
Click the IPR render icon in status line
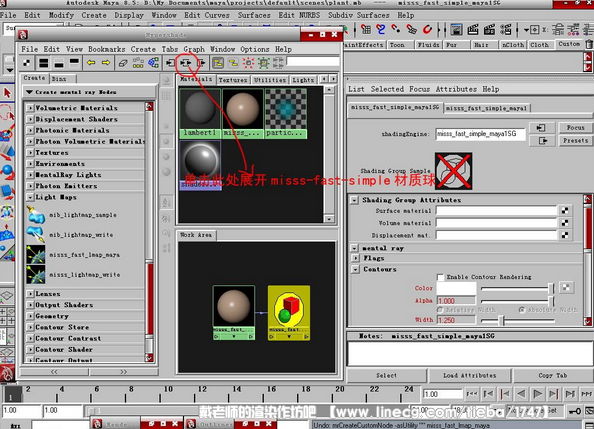[x=489, y=29]
